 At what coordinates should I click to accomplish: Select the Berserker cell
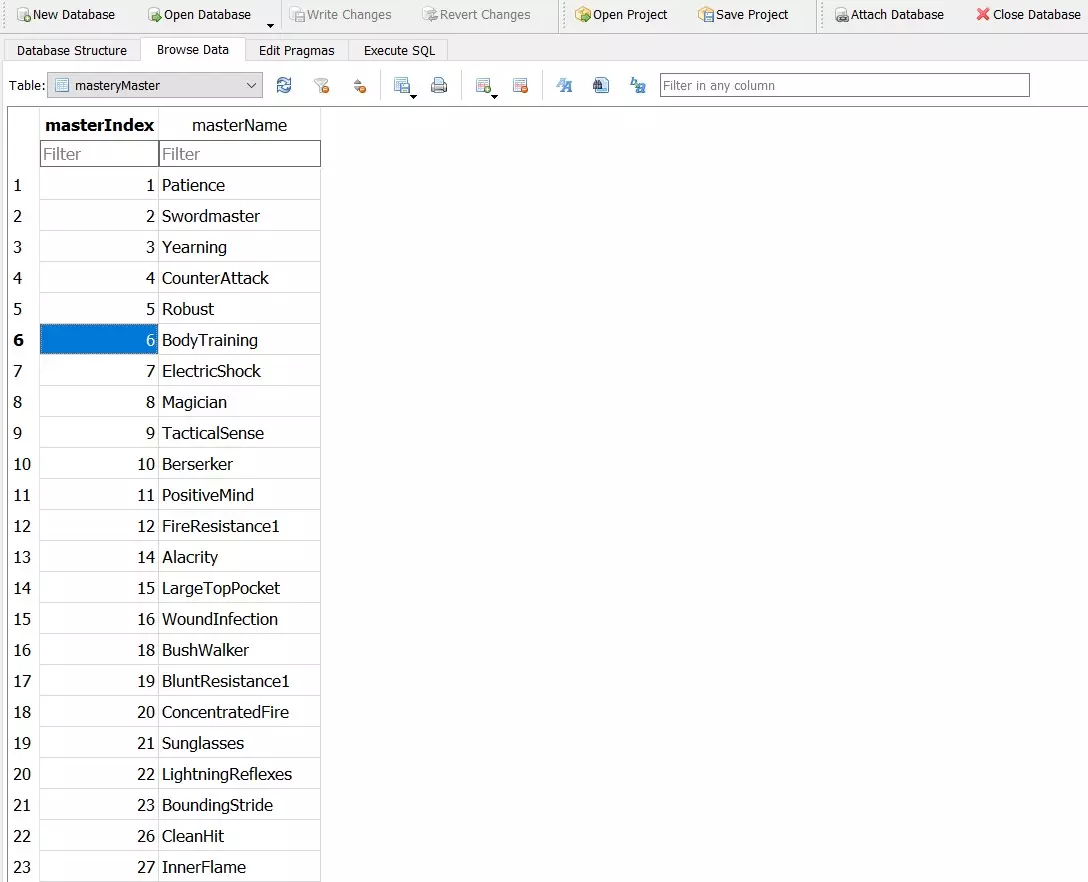239,464
